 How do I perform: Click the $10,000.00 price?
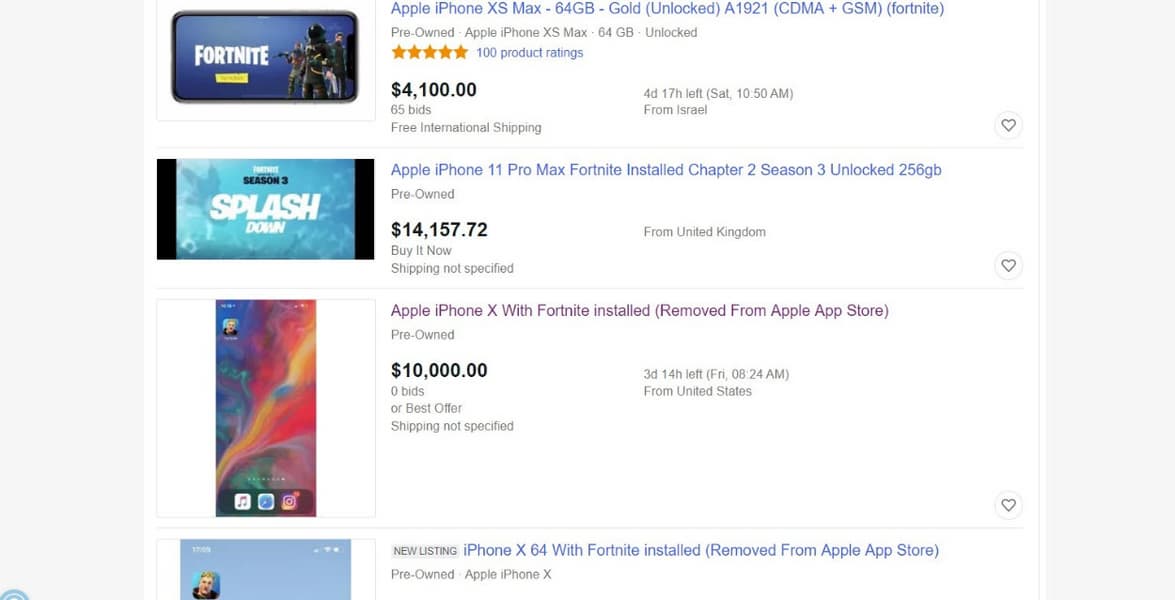439,370
